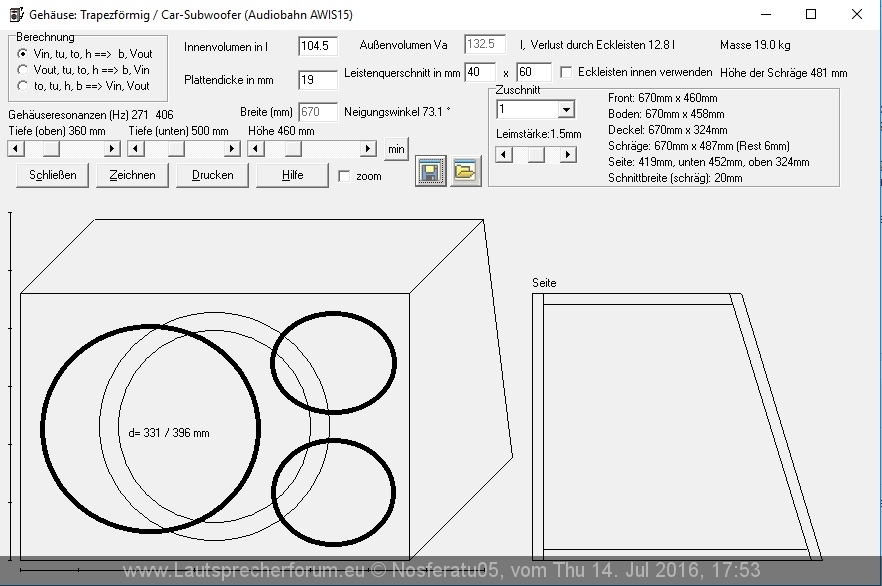This screenshot has height=586, width=882.
Task: Click the open folder icon
Action: 466,171
